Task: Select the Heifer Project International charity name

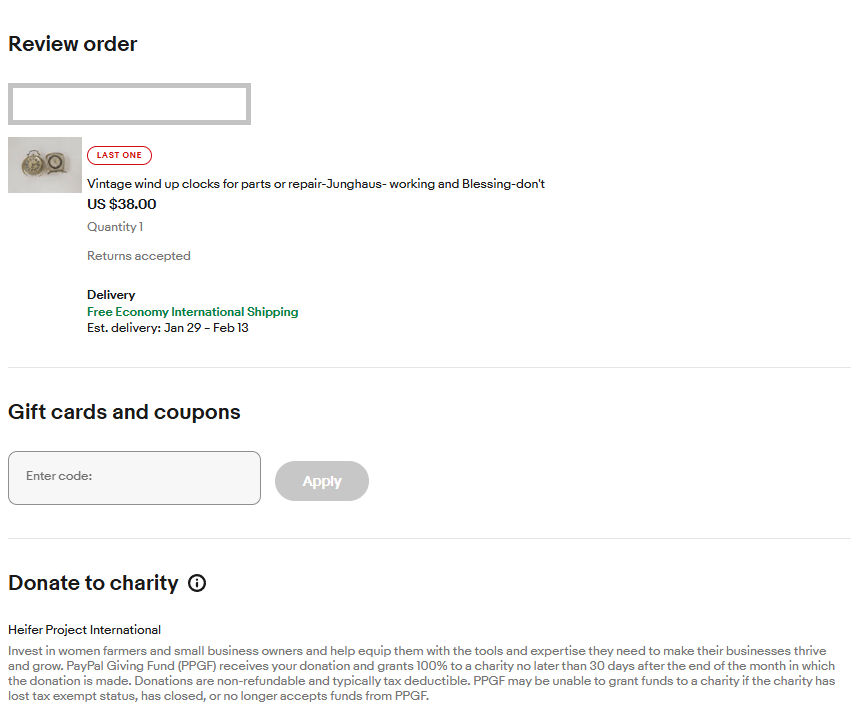Action: (84, 630)
